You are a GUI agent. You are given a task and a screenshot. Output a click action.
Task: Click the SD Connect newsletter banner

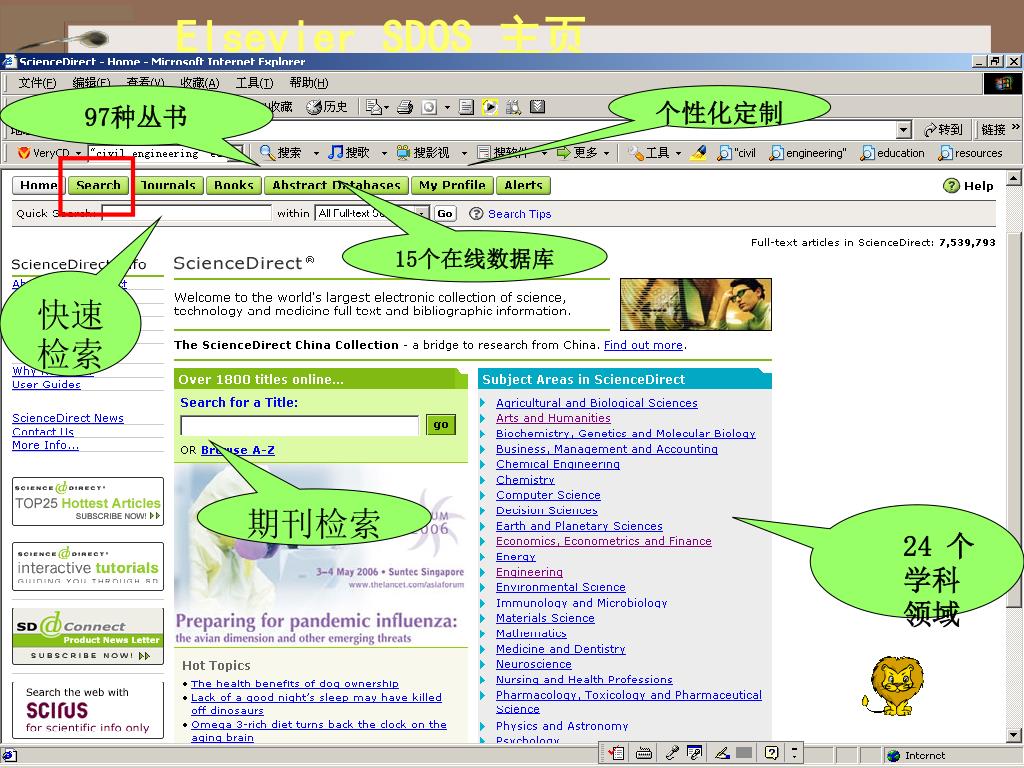[88, 637]
